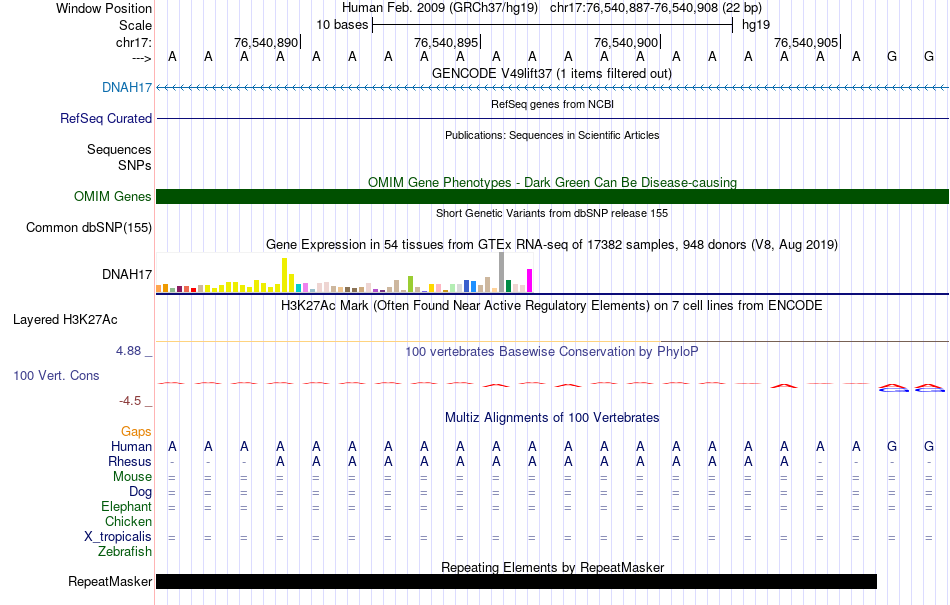Image resolution: width=950 pixels, height=605 pixels.
Task: Click the GENCODE V49lift37 track title
Action: [x=552, y=73]
